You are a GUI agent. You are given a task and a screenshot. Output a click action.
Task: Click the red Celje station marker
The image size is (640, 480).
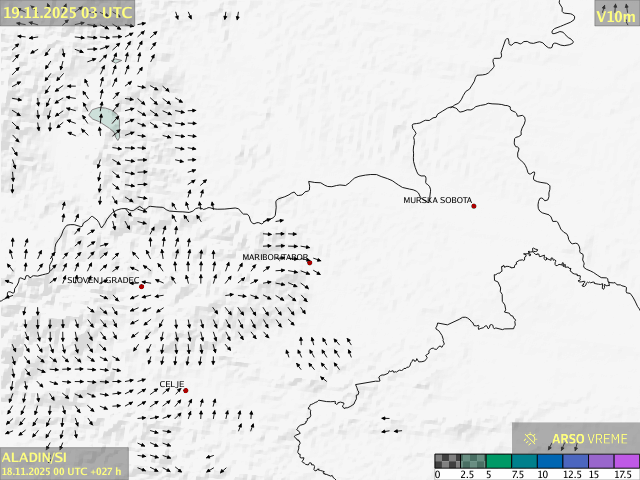tap(186, 390)
